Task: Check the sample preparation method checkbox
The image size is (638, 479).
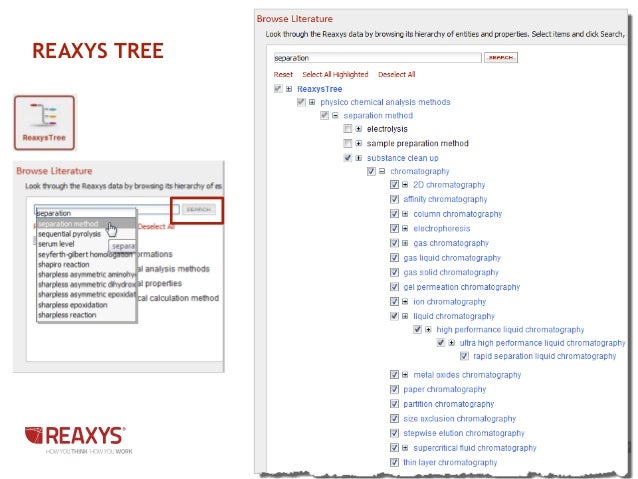Action: pyautogui.click(x=347, y=143)
